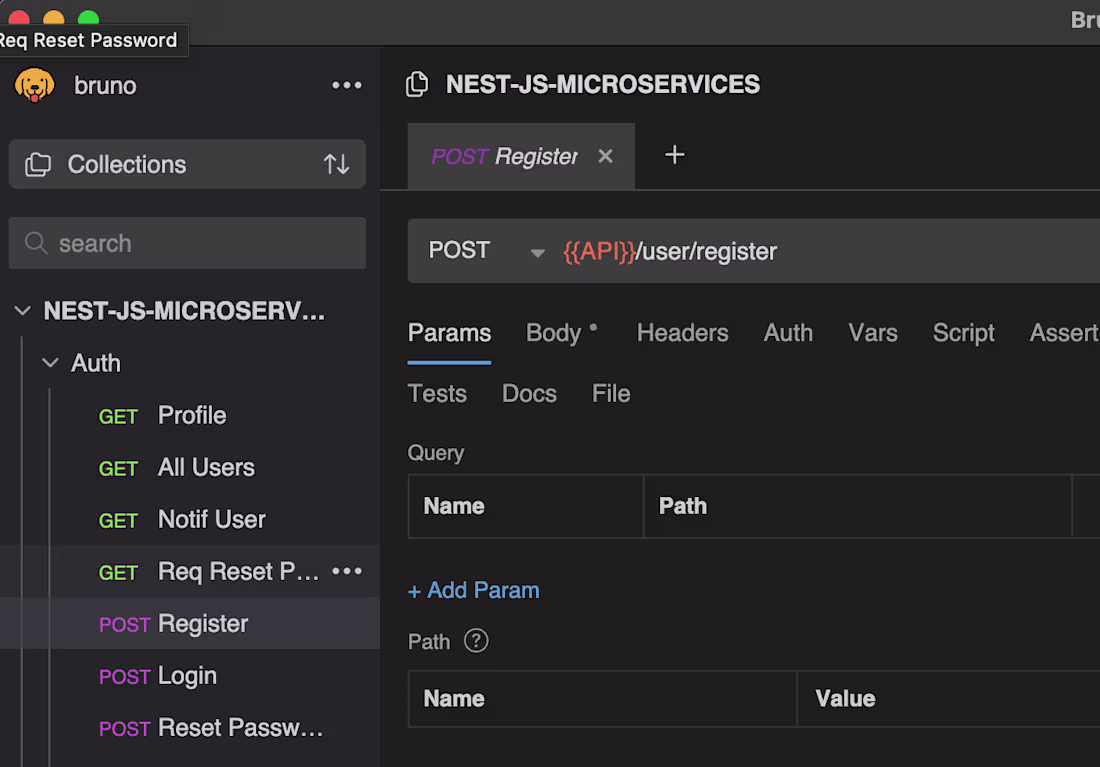Click the bruno dog logo icon
Image resolution: width=1100 pixels, height=767 pixels.
34,85
